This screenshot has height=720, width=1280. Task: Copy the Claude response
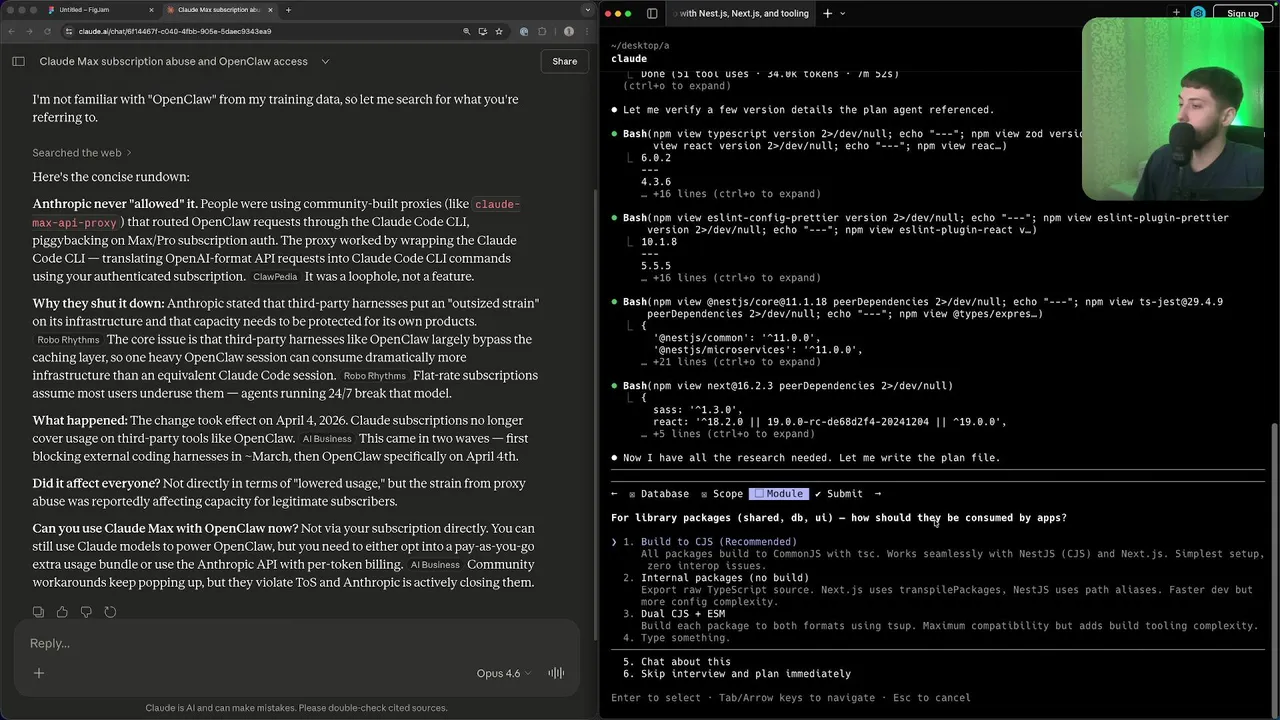38,612
